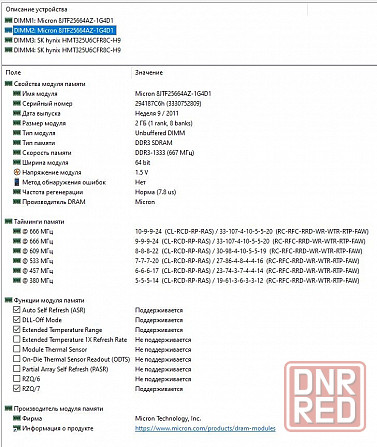Screen dimensions: 377x447
Task: Click the 5-5-5-14 timing value
Action: [247, 280]
